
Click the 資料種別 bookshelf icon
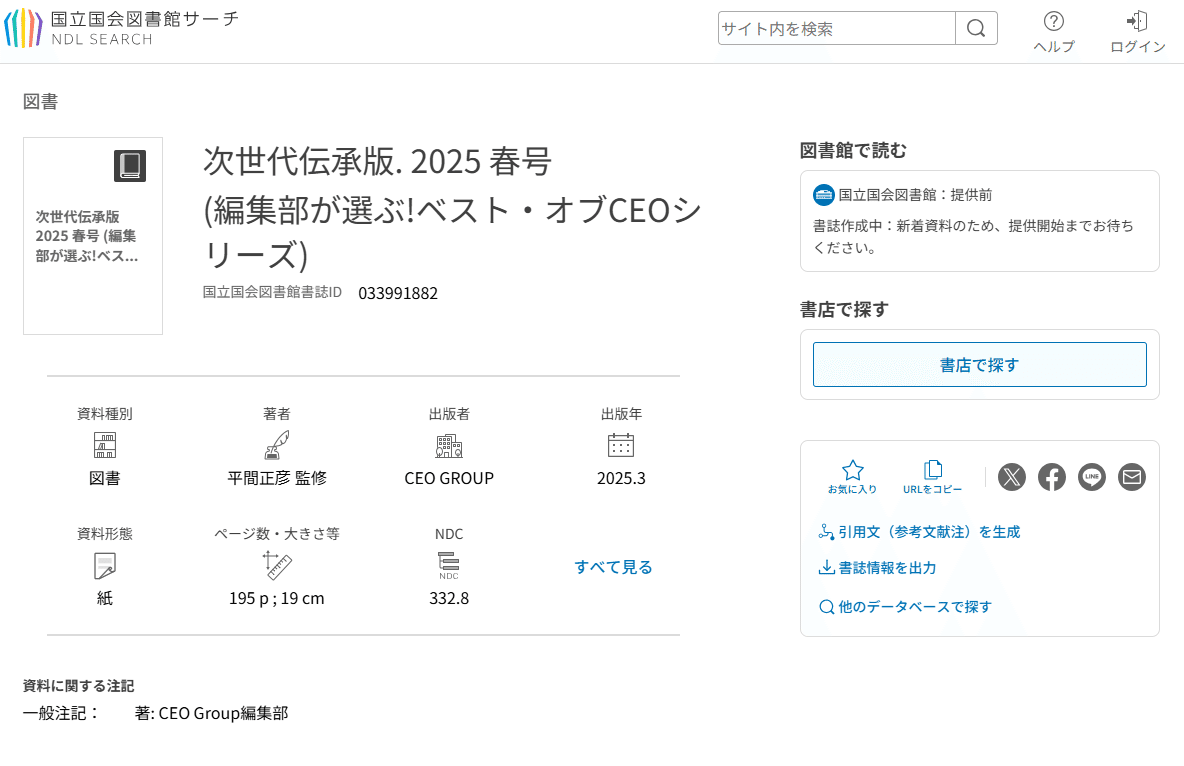click(105, 445)
